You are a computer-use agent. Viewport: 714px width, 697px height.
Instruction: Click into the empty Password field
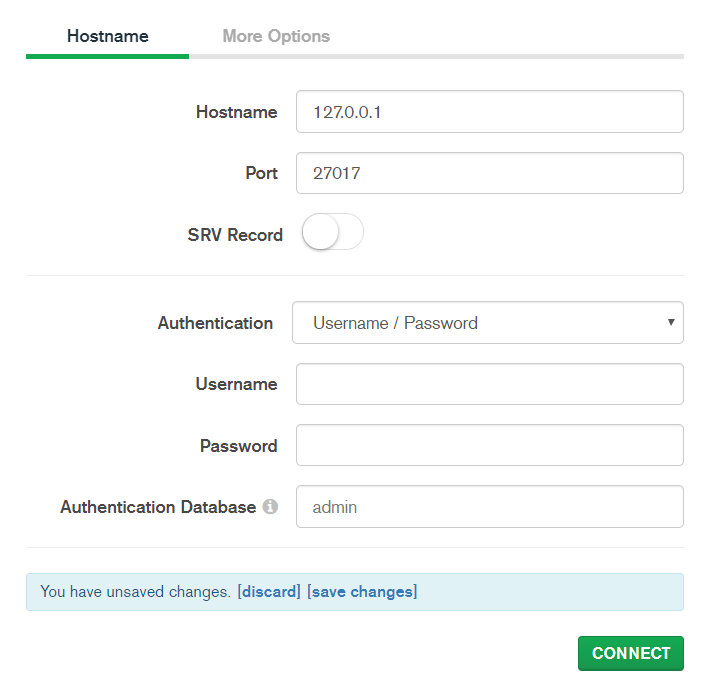point(489,445)
